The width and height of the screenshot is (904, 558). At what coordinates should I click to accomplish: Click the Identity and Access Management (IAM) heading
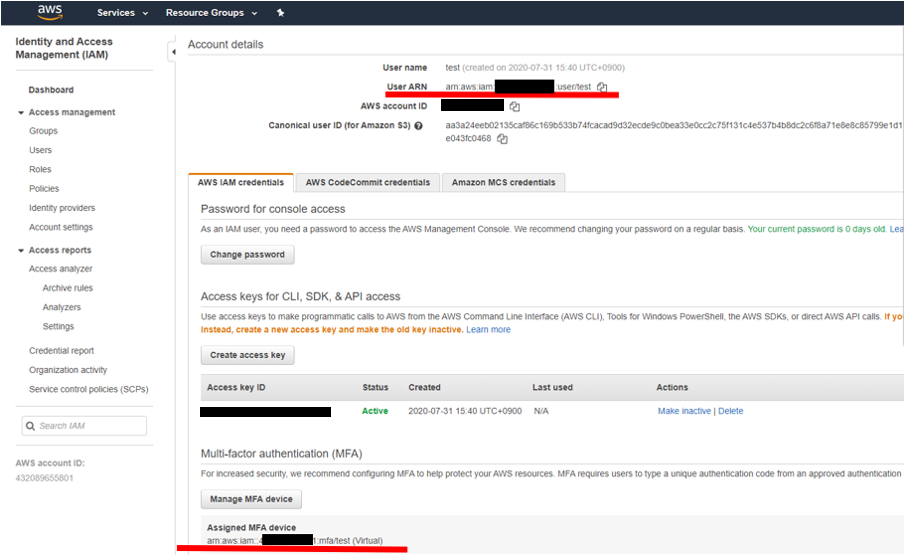[64, 48]
